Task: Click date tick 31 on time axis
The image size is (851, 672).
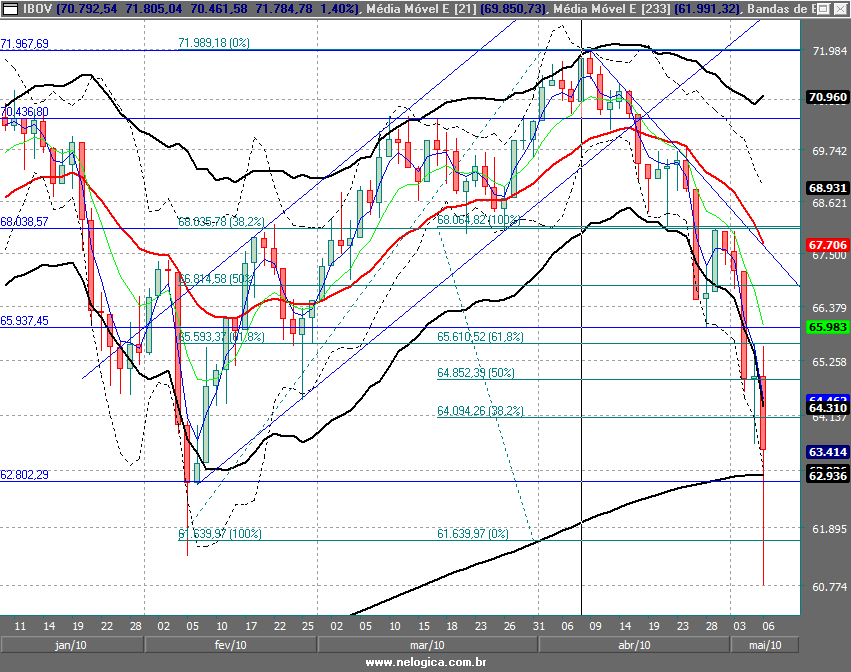Action: [x=538, y=626]
